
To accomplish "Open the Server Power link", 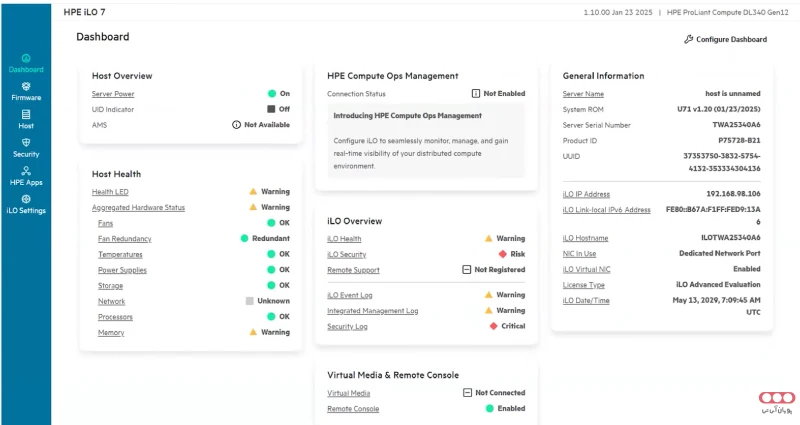I will pyautogui.click(x=113, y=93).
